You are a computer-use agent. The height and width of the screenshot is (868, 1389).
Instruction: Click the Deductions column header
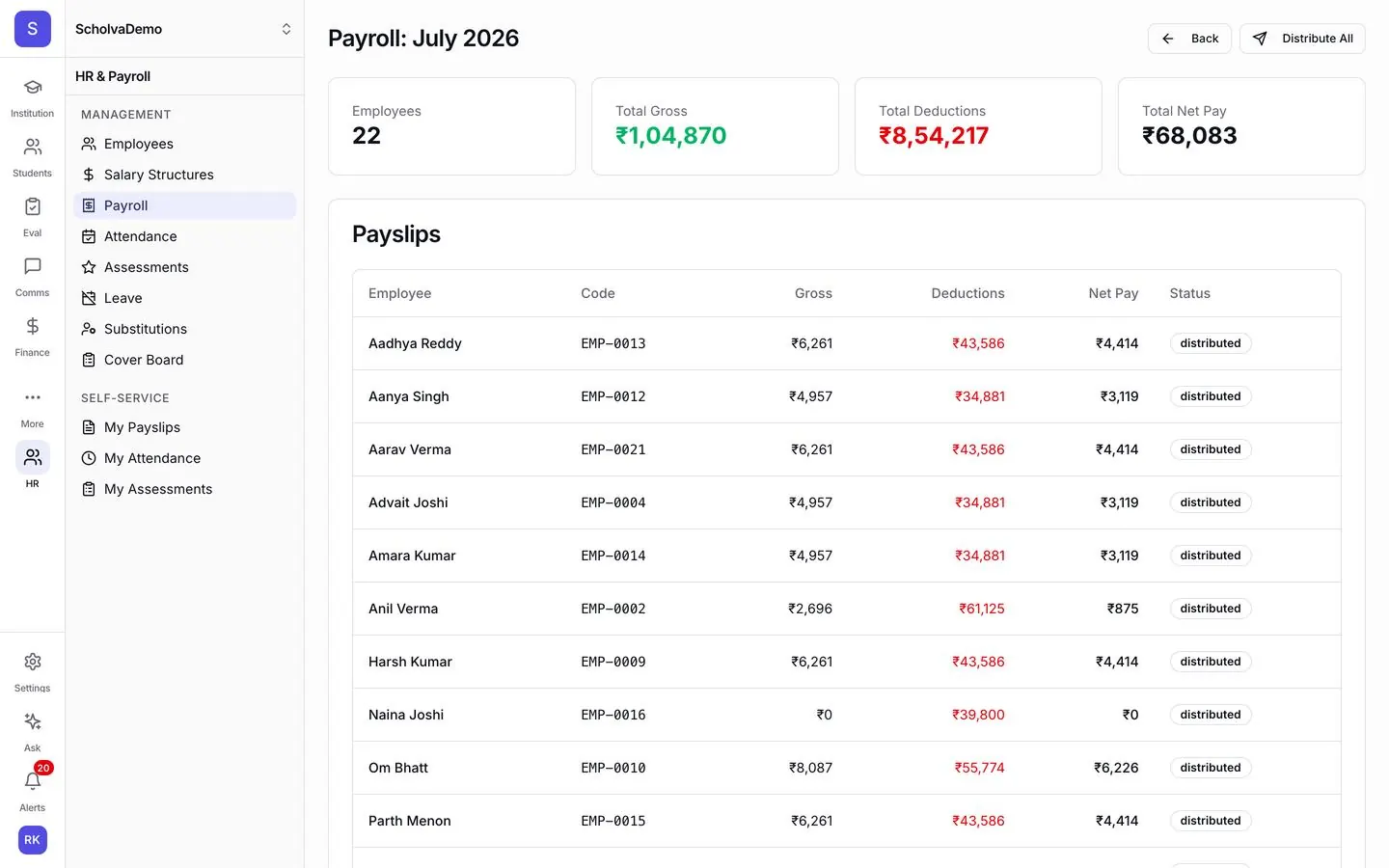(967, 293)
